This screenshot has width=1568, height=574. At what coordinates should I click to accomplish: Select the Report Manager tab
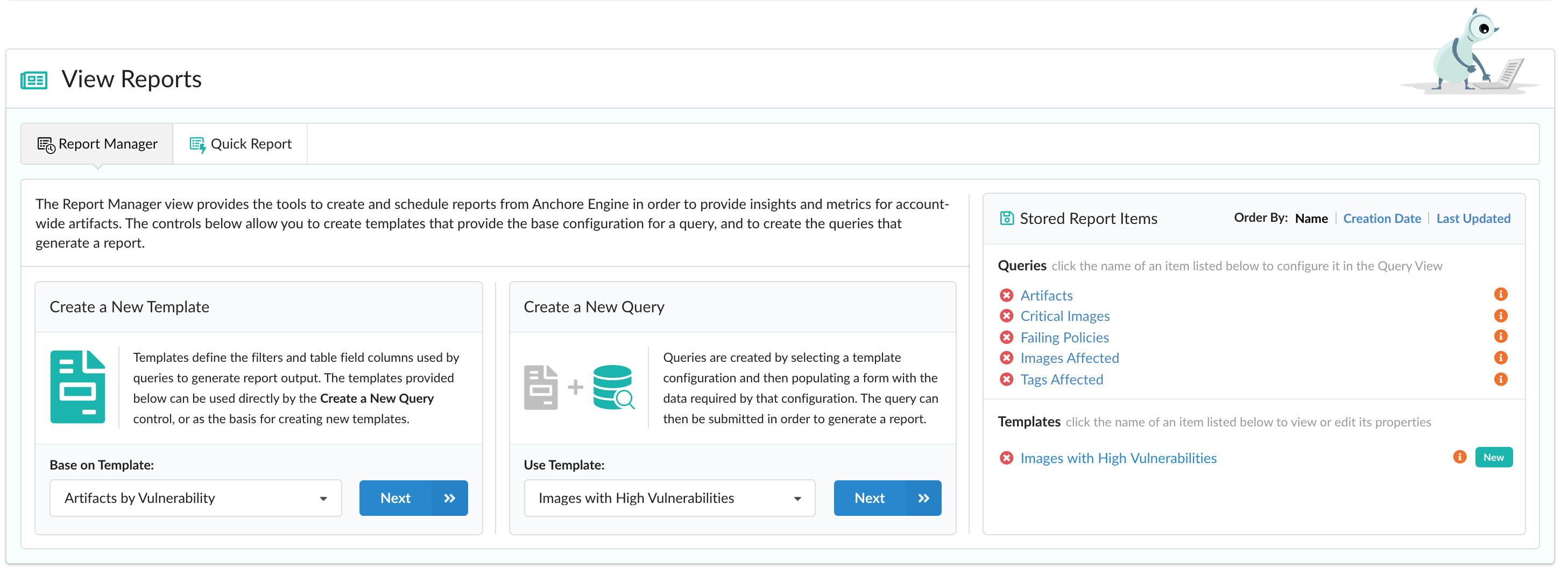(96, 144)
